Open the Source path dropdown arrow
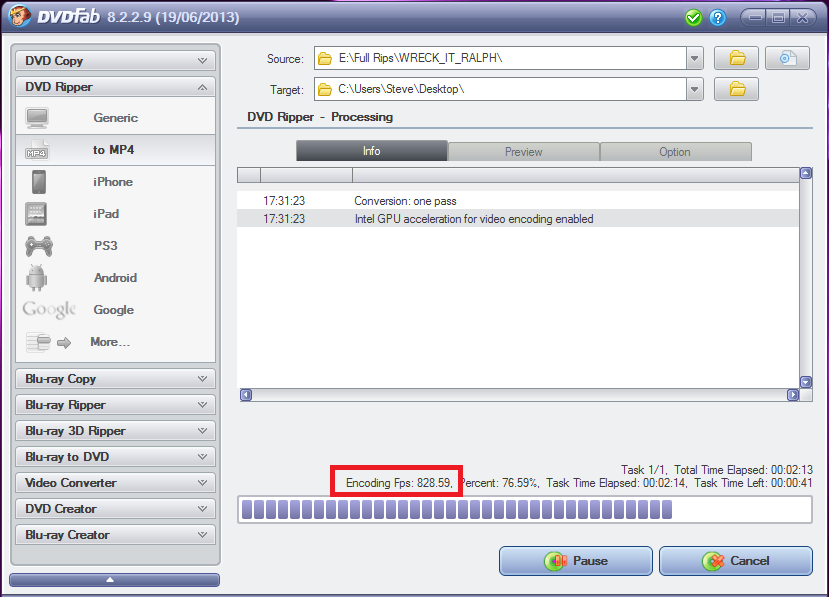This screenshot has width=829, height=597. 695,58
